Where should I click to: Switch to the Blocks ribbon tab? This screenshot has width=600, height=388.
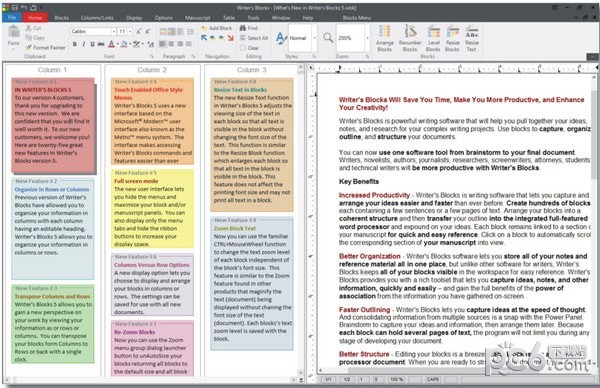point(62,18)
